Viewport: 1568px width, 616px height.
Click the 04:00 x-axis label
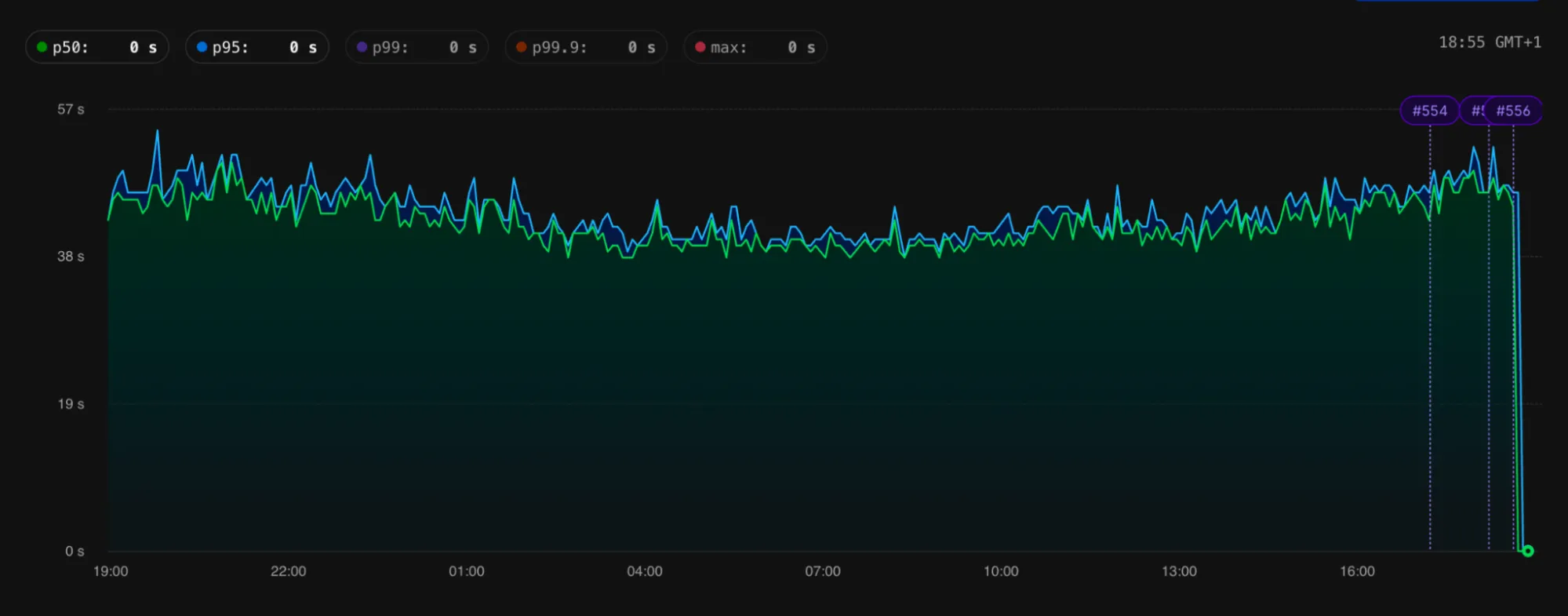pos(645,571)
